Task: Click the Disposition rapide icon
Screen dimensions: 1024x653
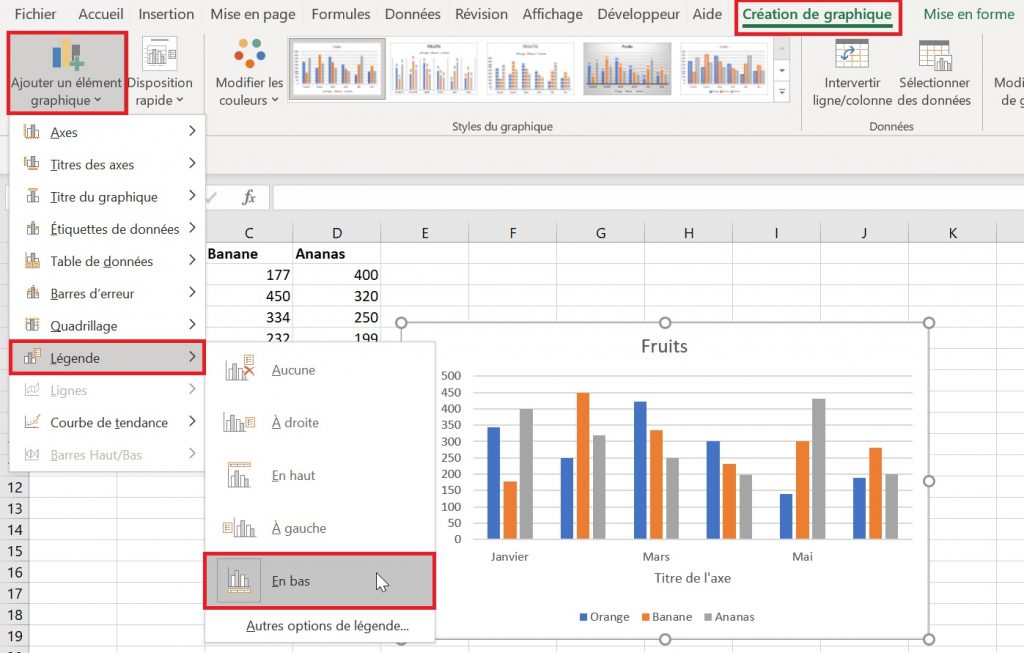Action: (161, 53)
